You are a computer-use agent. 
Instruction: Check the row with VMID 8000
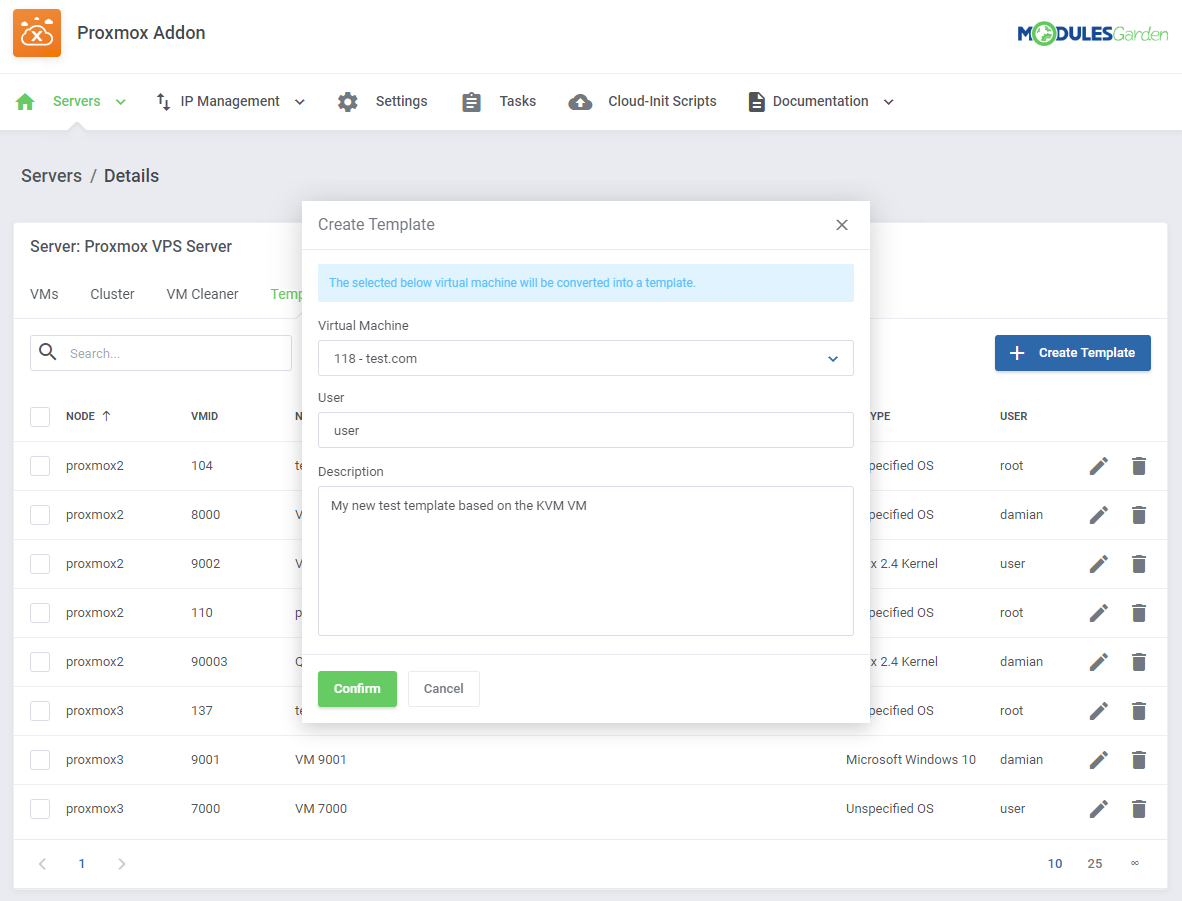coord(40,515)
